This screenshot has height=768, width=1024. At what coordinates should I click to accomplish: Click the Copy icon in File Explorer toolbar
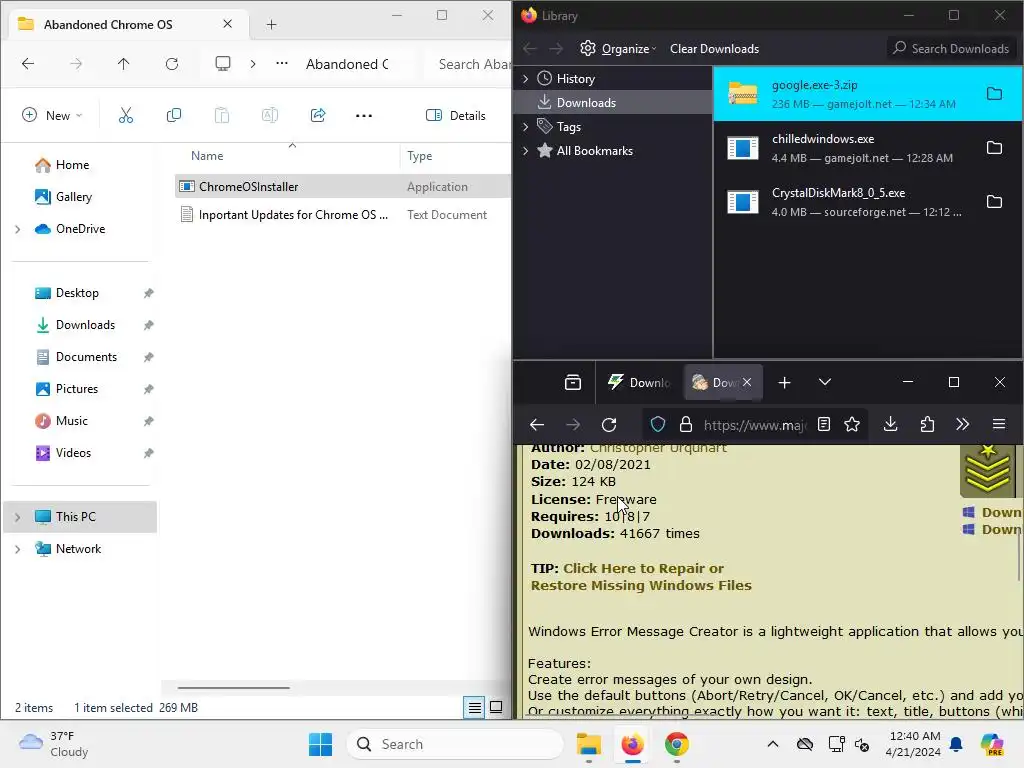(174, 116)
